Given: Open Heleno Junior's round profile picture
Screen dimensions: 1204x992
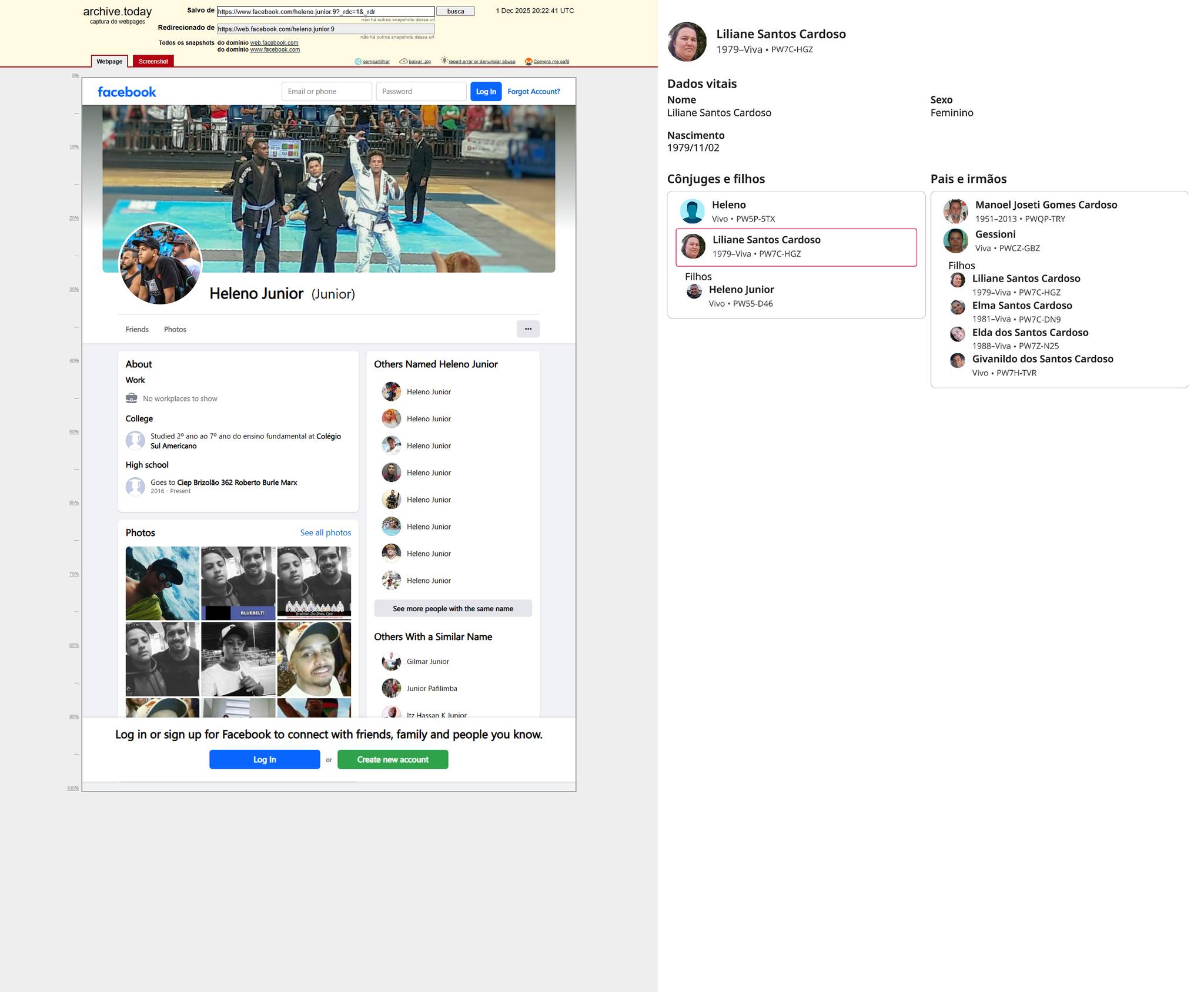Looking at the screenshot, I should [x=160, y=263].
